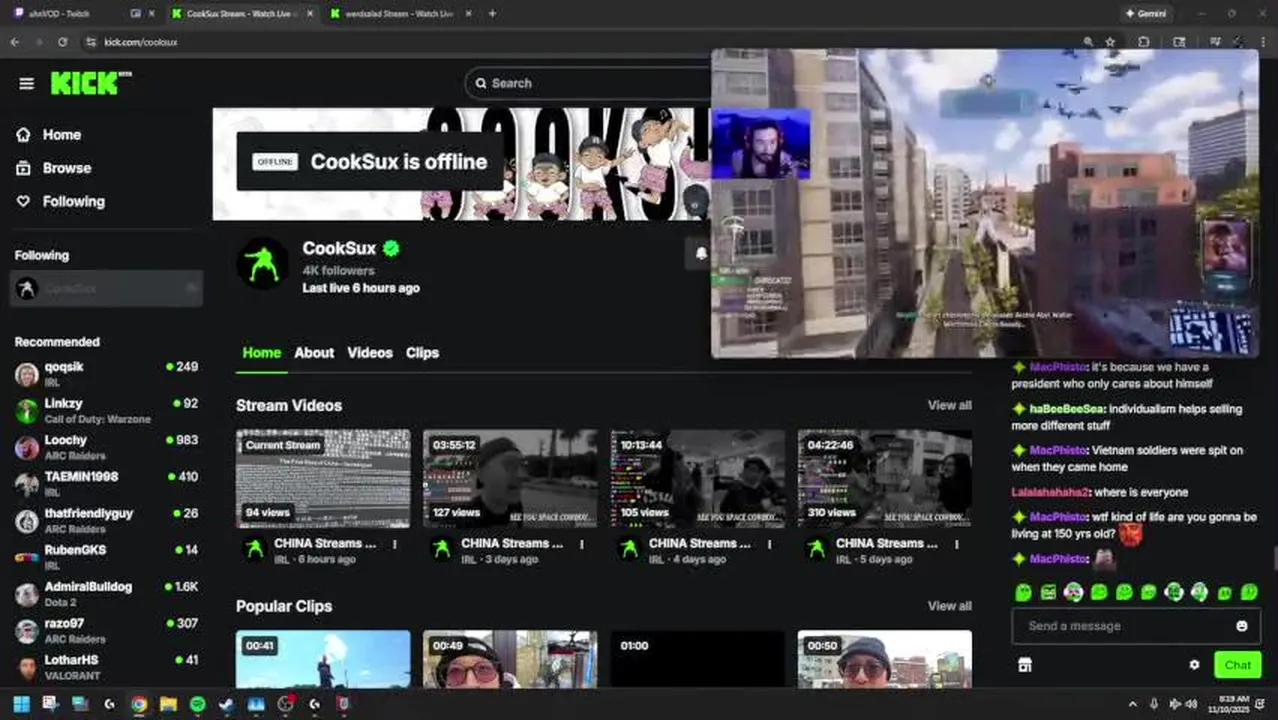This screenshot has width=1278, height=720.
Task: Open emoji picker in chat box
Action: [x=1242, y=626]
